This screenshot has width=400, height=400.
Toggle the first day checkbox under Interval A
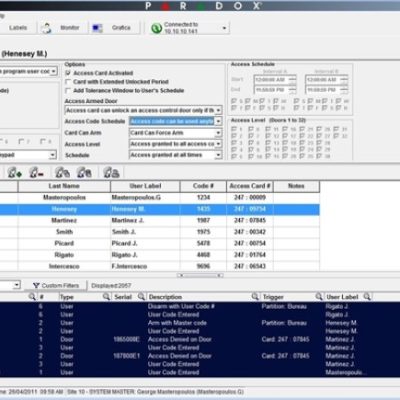point(234,101)
